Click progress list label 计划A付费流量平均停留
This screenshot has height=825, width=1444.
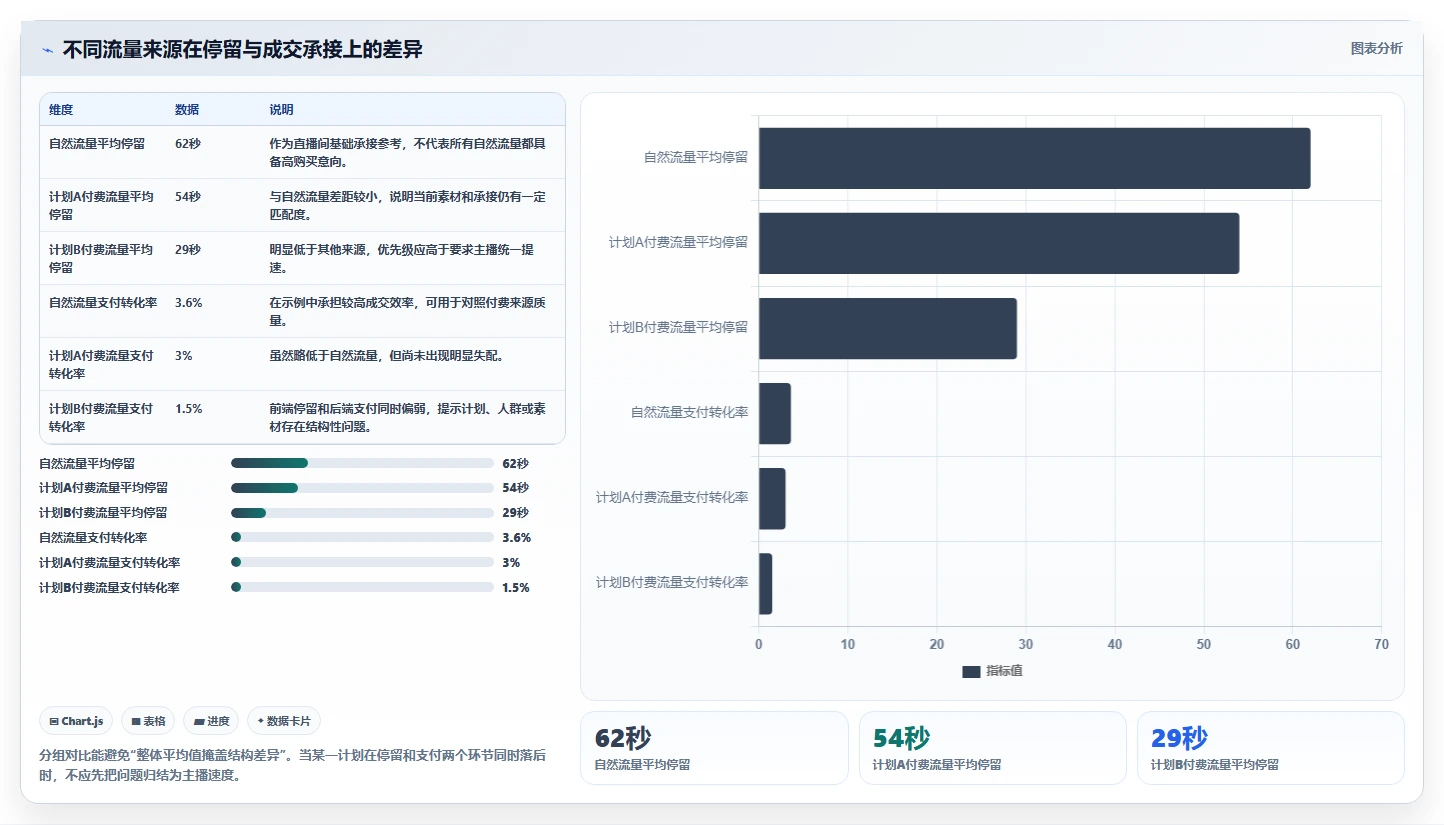coord(104,488)
